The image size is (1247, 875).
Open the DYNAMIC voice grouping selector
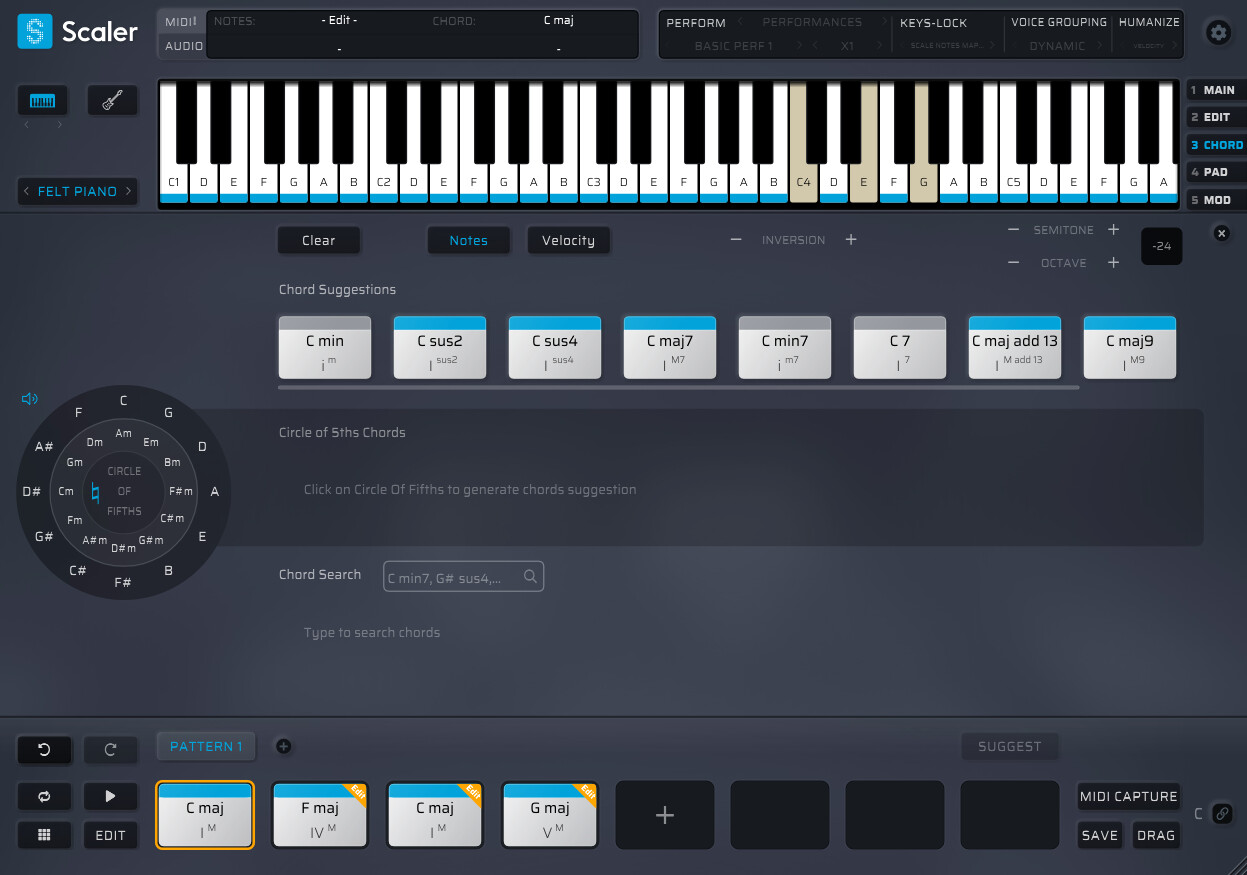coord(1057,46)
